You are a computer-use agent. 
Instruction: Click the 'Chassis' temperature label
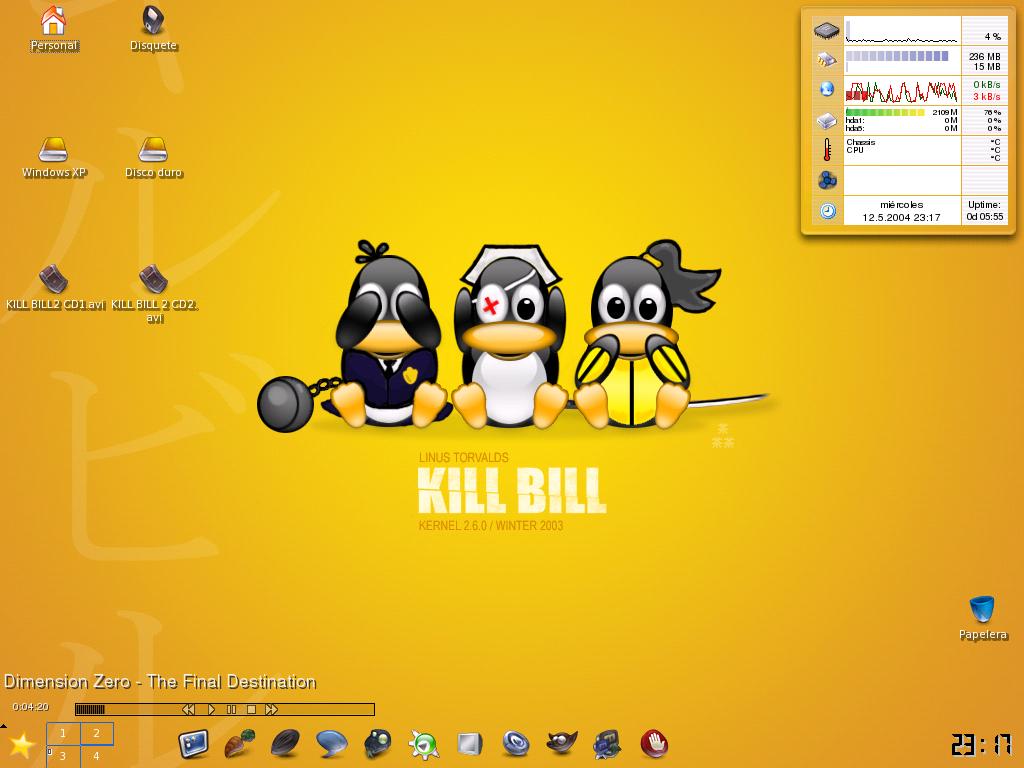tap(861, 142)
